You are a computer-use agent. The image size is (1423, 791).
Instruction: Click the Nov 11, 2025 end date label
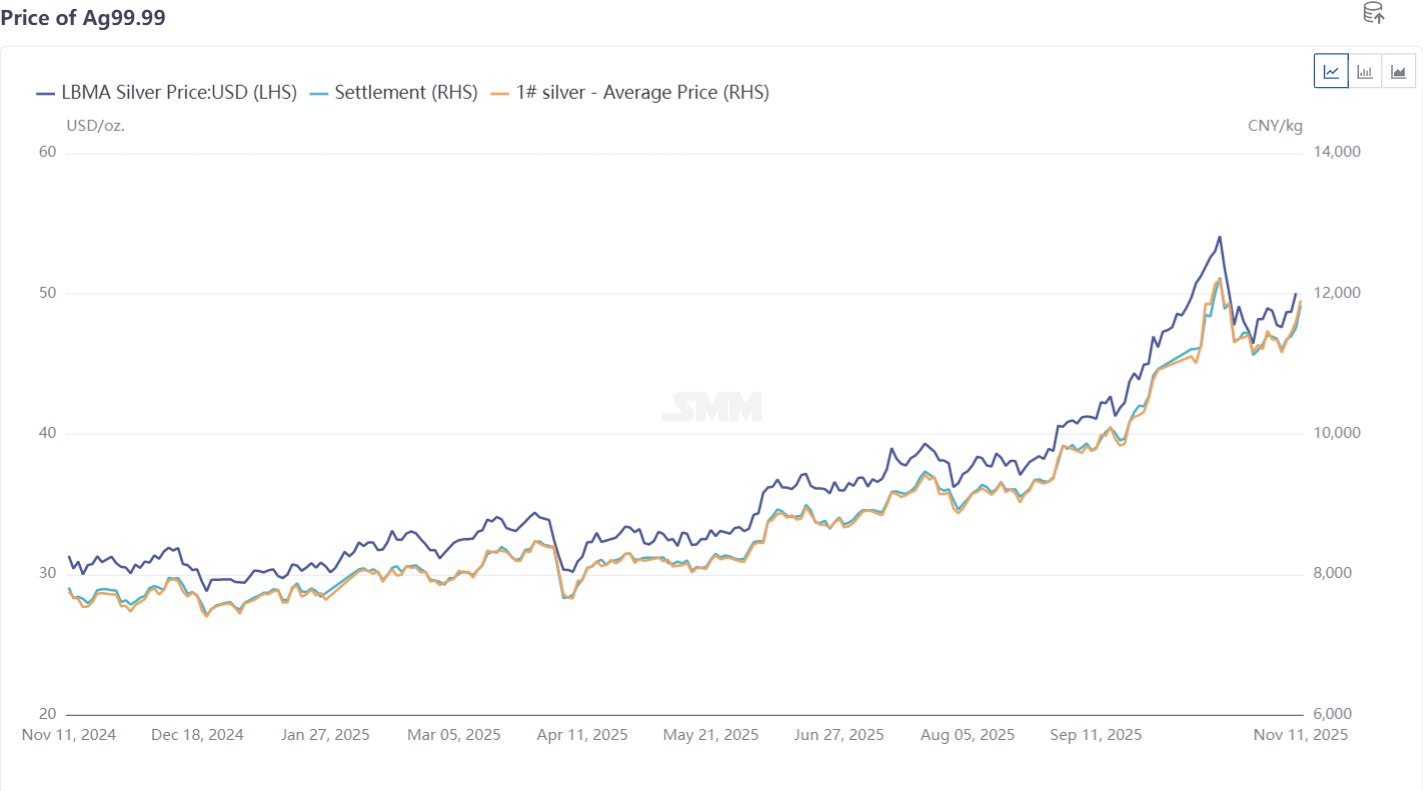(x=1302, y=735)
